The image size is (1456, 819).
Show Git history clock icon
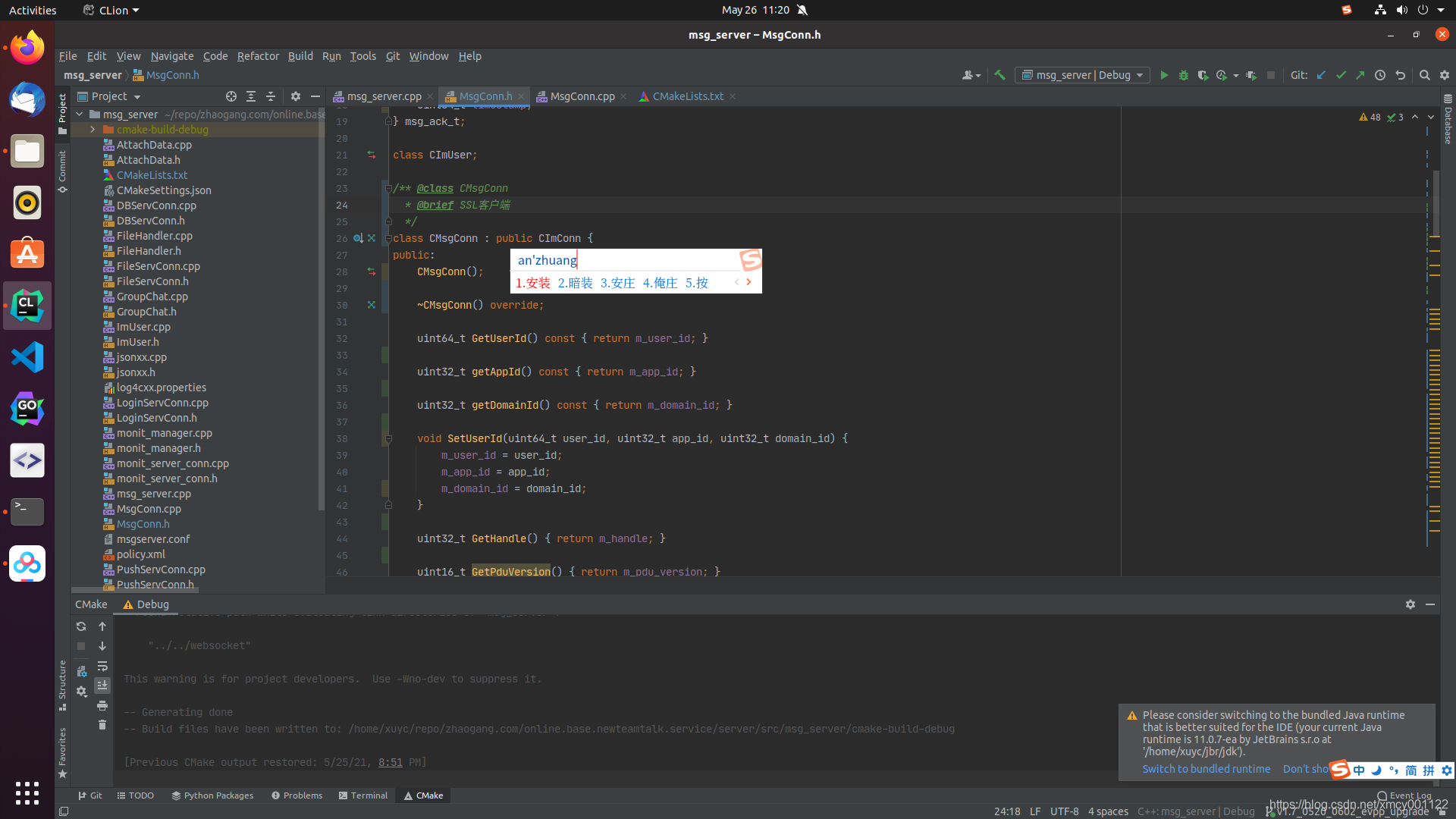1380,75
